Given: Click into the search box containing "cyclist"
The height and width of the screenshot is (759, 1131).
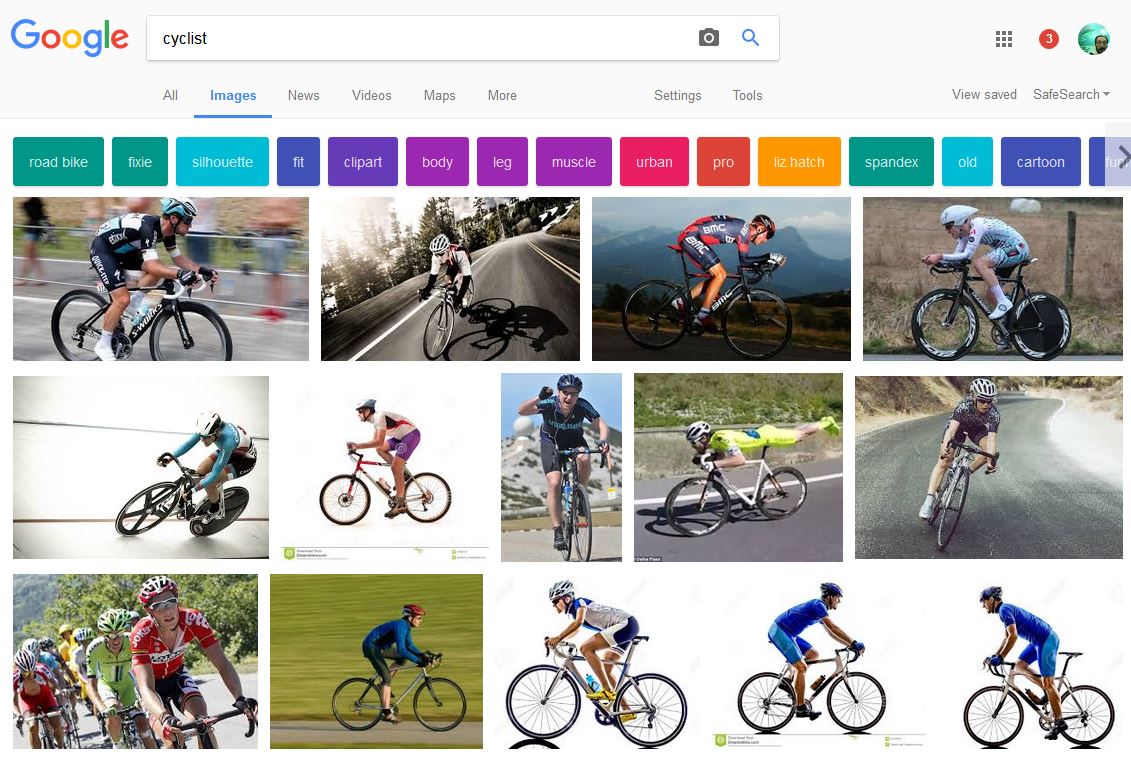Looking at the screenshot, I should point(420,39).
